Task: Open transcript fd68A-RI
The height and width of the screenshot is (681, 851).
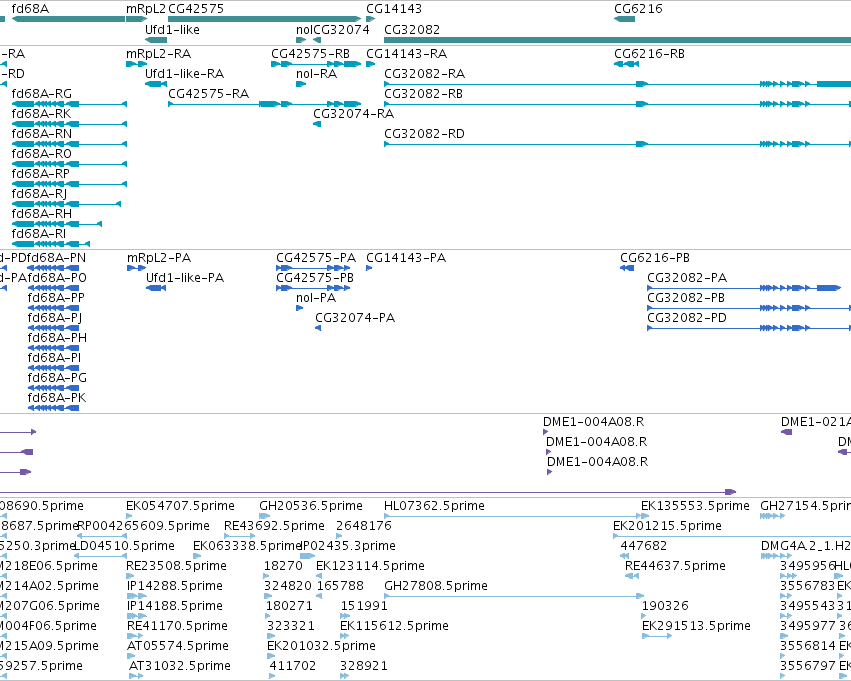Action: tap(51, 244)
